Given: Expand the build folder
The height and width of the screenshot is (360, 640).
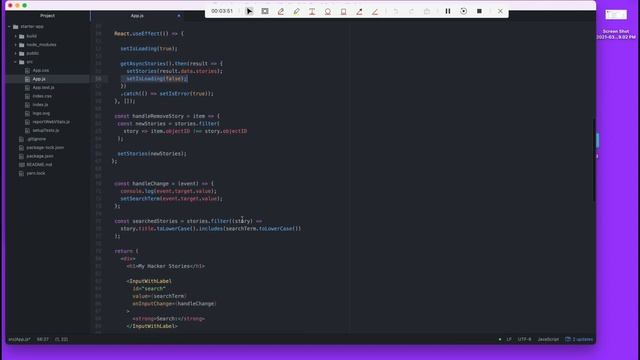Looking at the screenshot, I should pos(16,36).
